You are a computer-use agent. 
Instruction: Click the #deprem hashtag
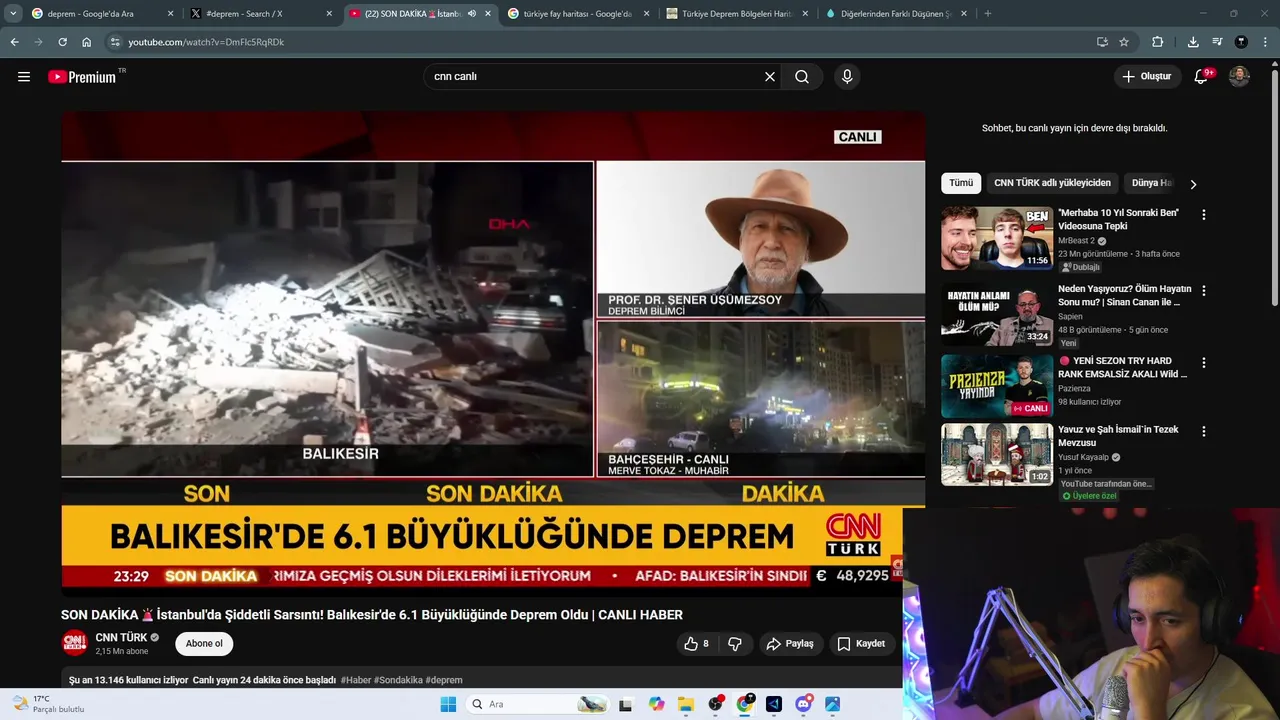[x=444, y=680]
